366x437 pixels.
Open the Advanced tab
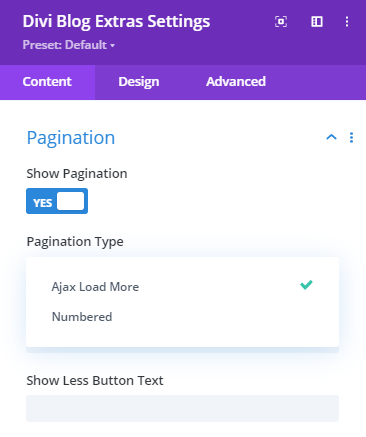236,81
